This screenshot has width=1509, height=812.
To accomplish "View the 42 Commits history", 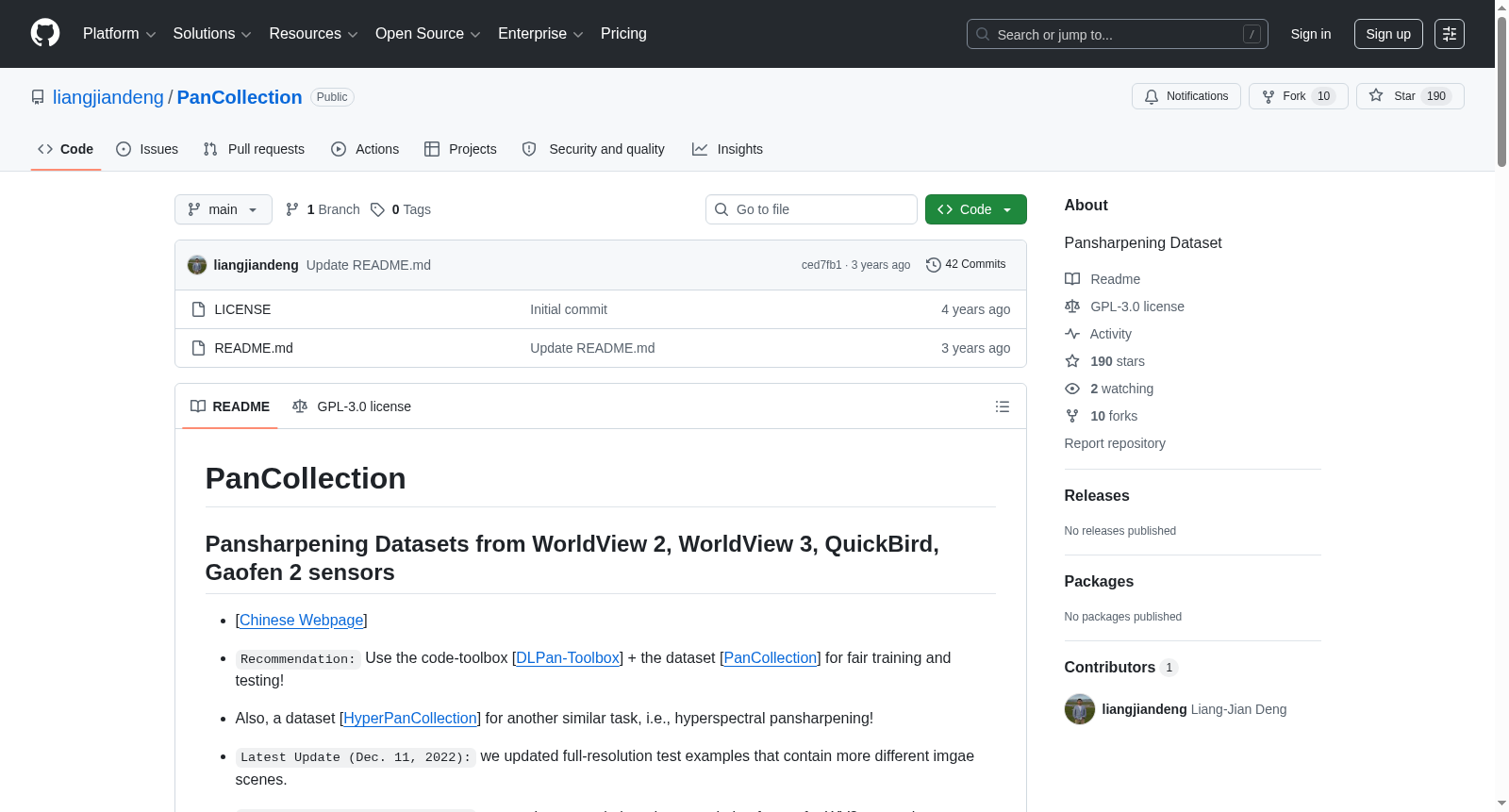I will 966,265.
